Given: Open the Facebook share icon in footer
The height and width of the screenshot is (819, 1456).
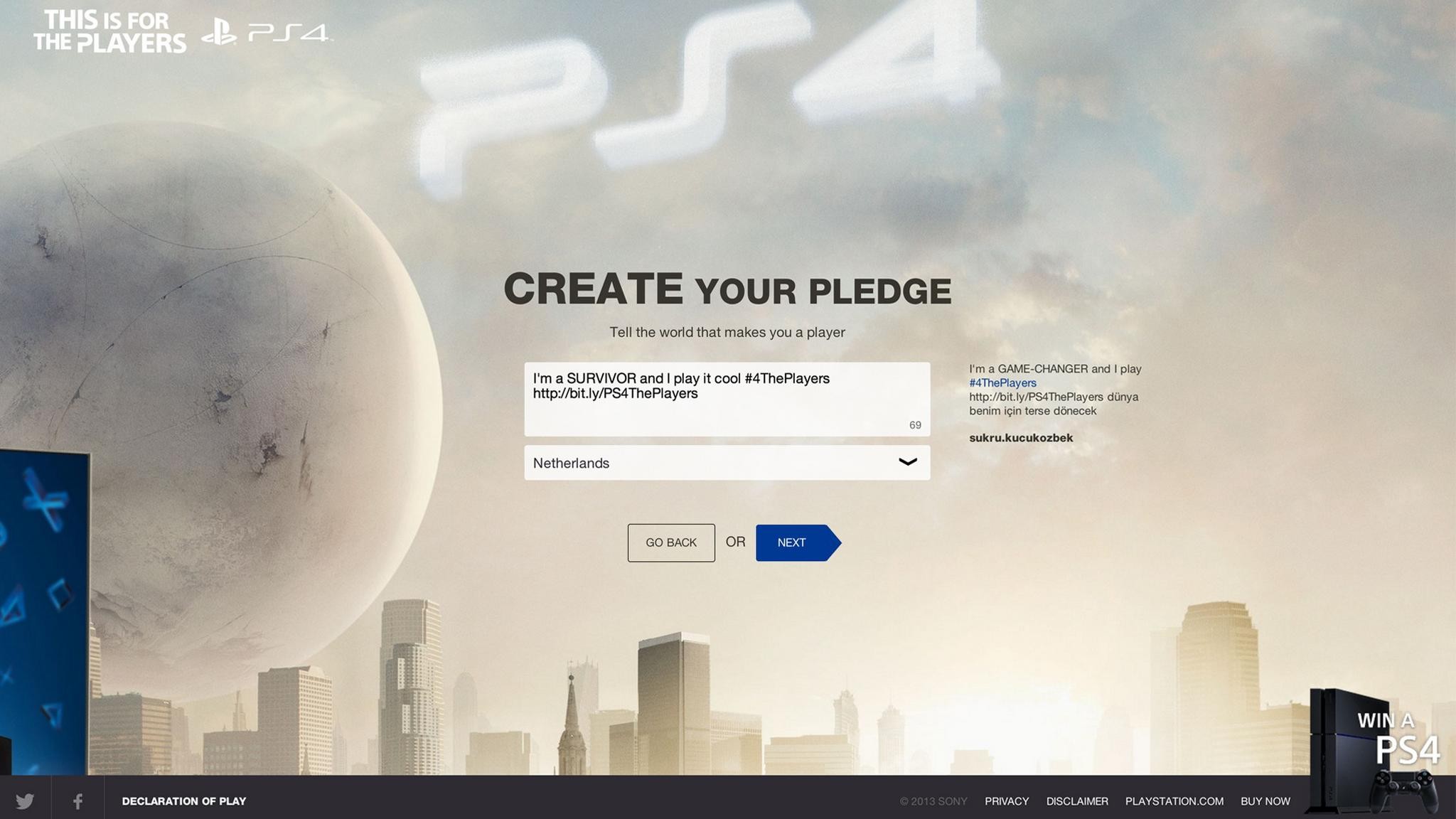Looking at the screenshot, I should tap(77, 801).
